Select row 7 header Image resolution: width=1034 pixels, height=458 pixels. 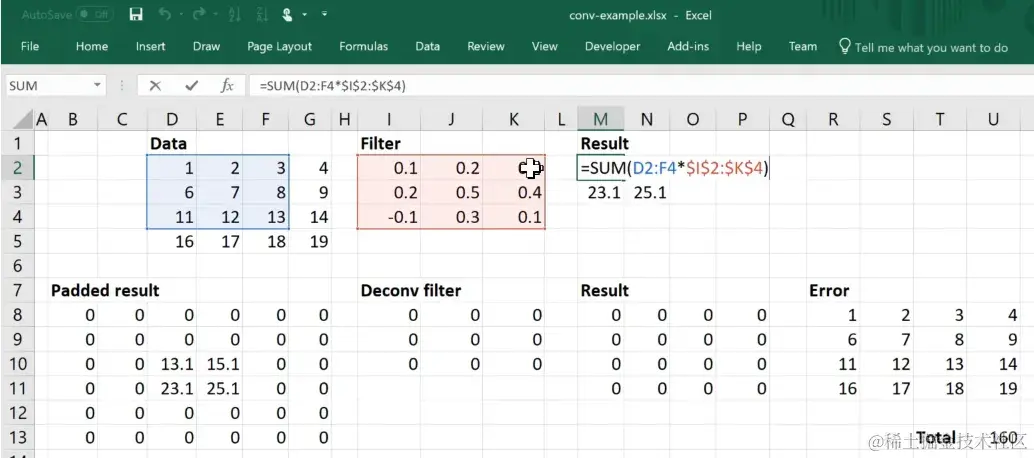(x=17, y=290)
